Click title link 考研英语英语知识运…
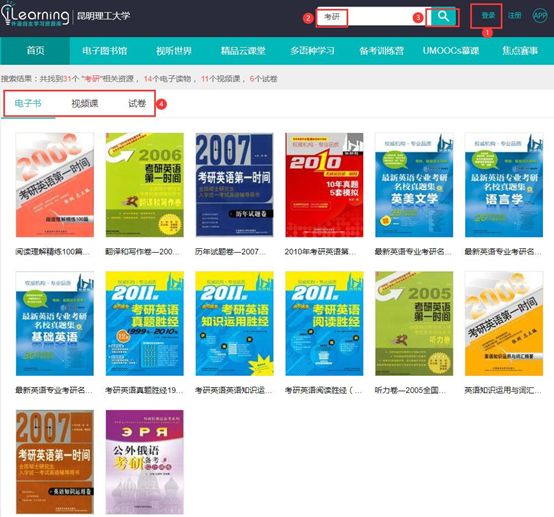Screen dimensions: 554x517 tap(234, 390)
